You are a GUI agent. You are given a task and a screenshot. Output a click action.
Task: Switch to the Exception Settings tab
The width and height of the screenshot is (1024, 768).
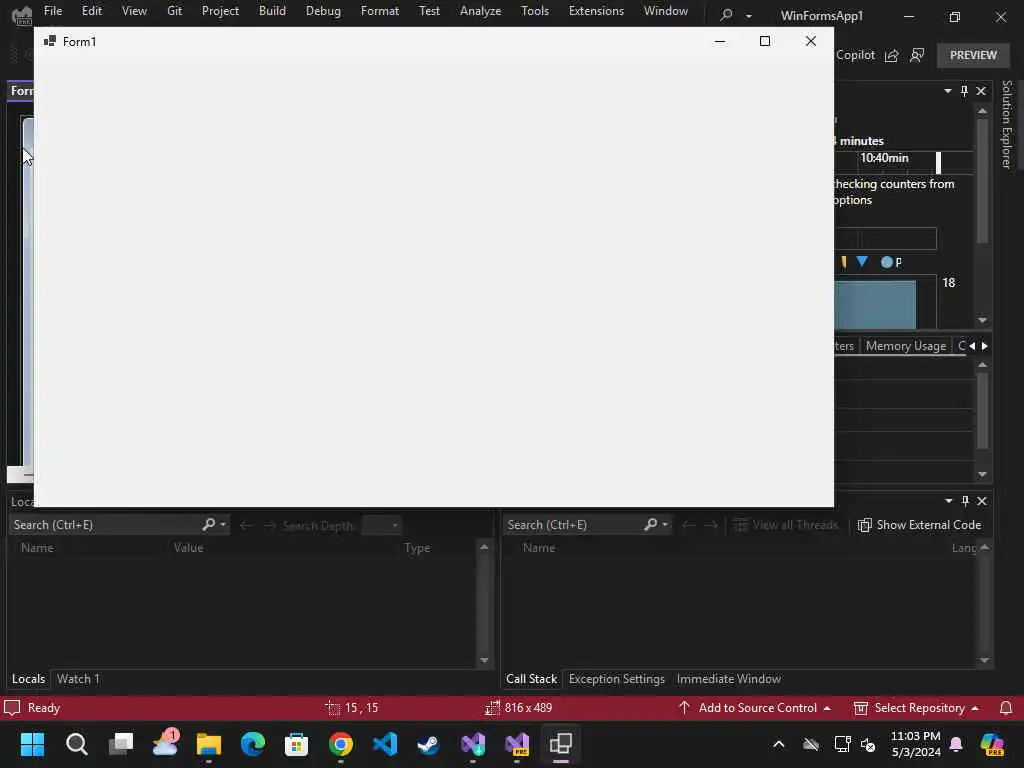coord(616,679)
